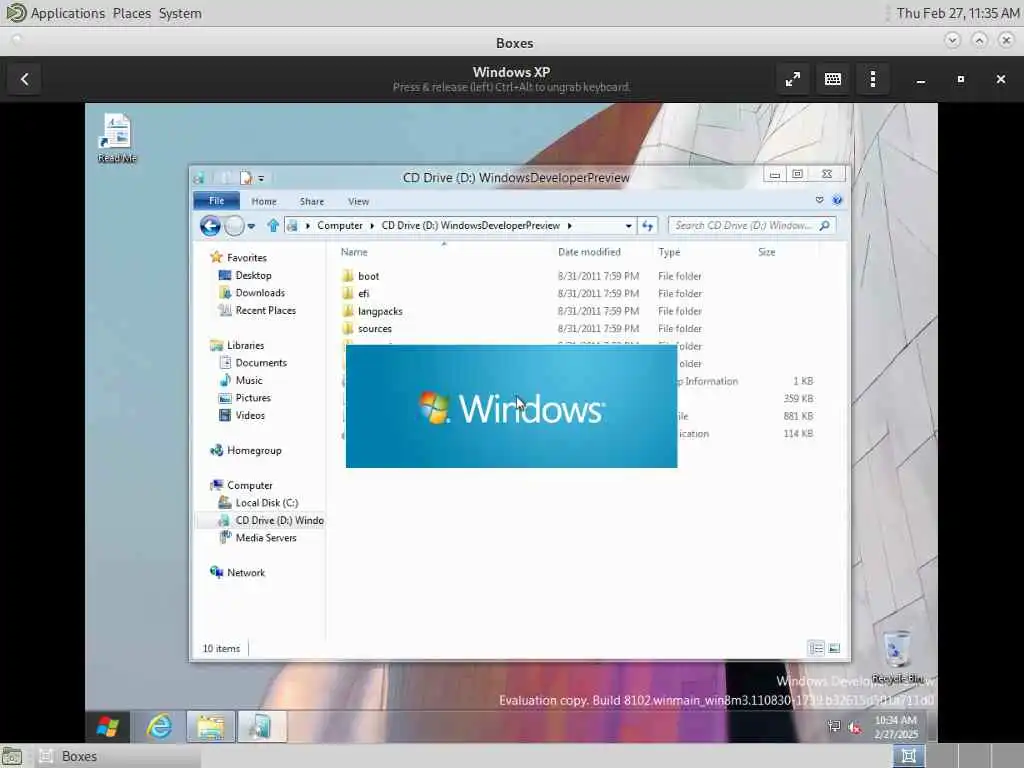Switch to the Home ribbon tab
1024x768 pixels.
click(x=264, y=202)
